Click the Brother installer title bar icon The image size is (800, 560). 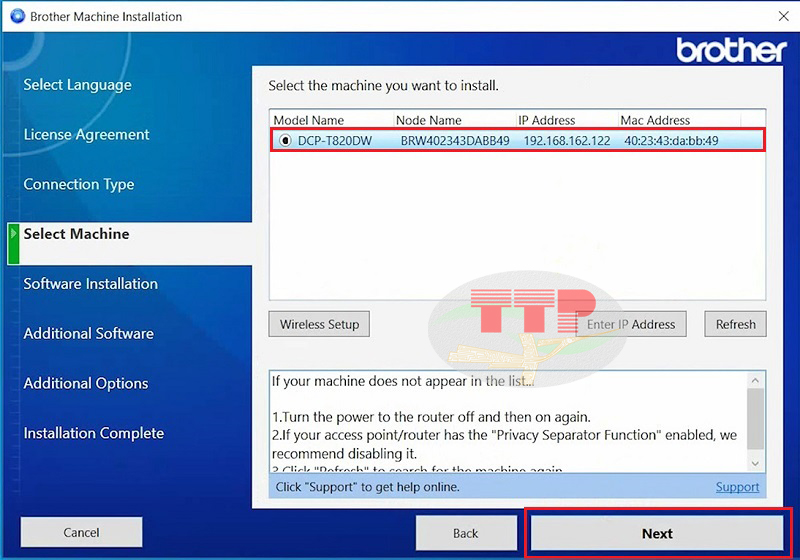click(x=17, y=16)
